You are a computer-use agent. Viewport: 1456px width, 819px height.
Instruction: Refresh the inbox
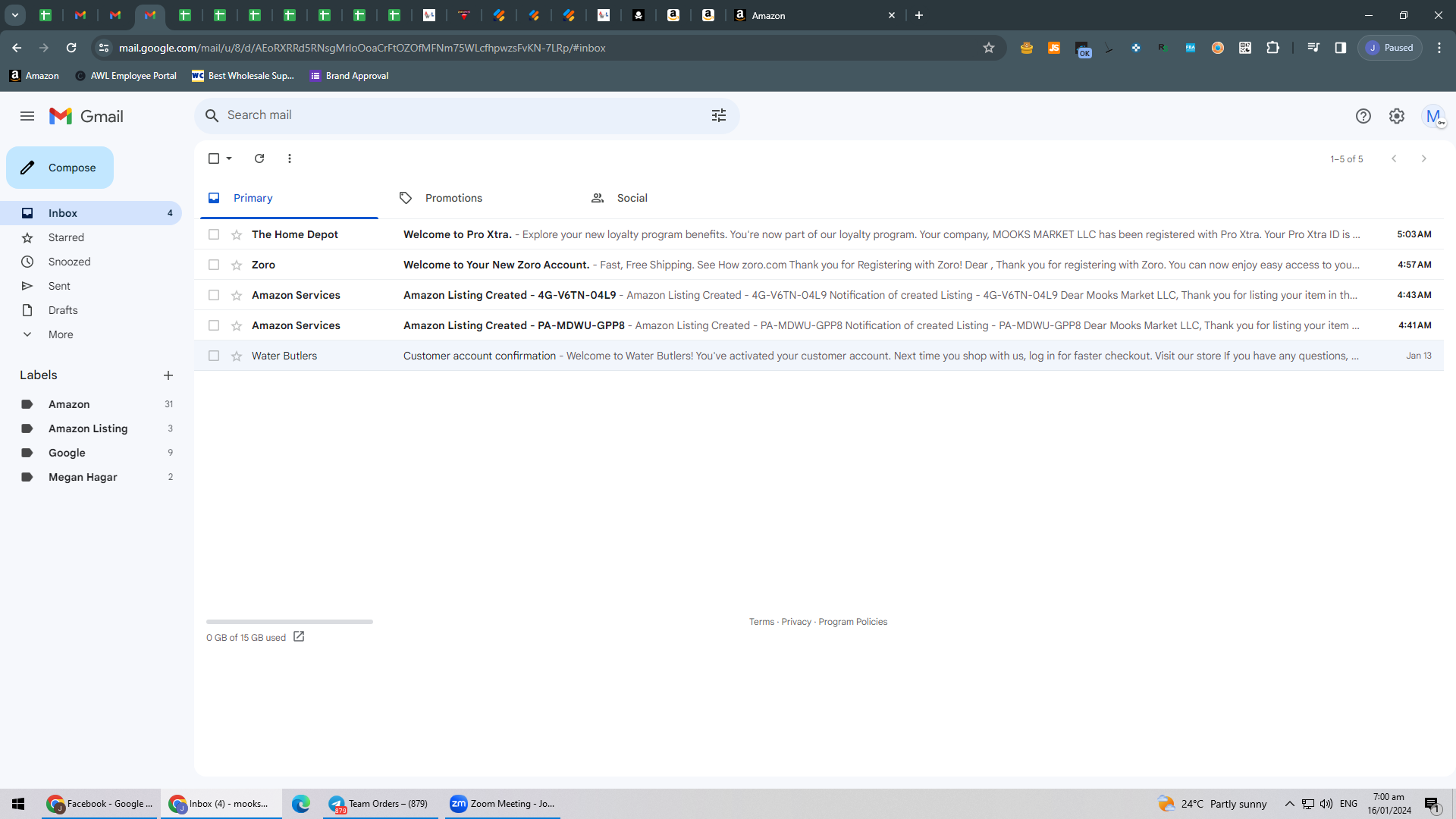[x=259, y=158]
